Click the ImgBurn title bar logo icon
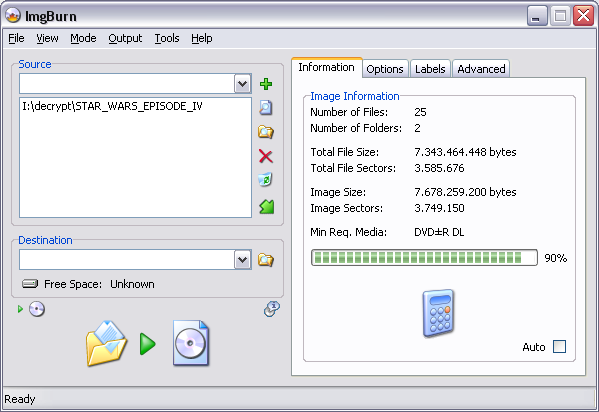599x412 pixels. pos(13,16)
